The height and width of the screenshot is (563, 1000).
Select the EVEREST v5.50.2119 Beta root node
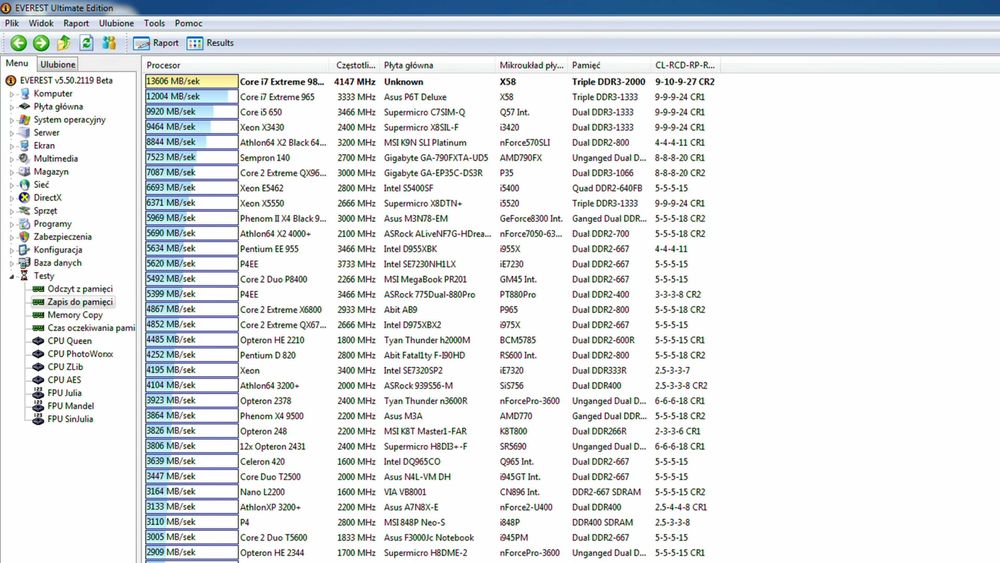point(66,80)
